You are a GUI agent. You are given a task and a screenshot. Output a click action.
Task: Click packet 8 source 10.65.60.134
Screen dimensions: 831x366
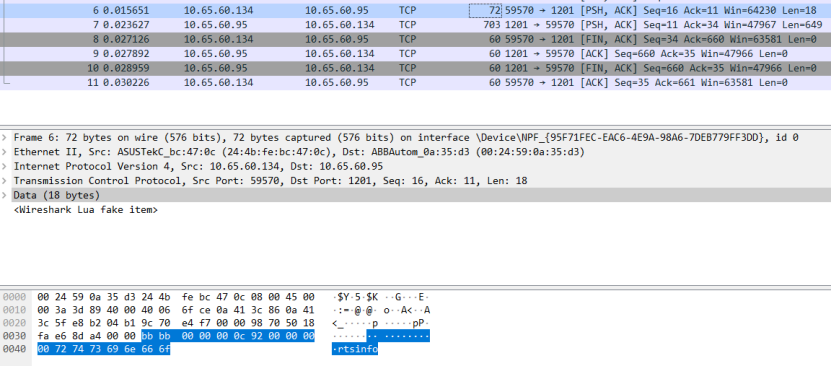pyautogui.click(x=218, y=39)
